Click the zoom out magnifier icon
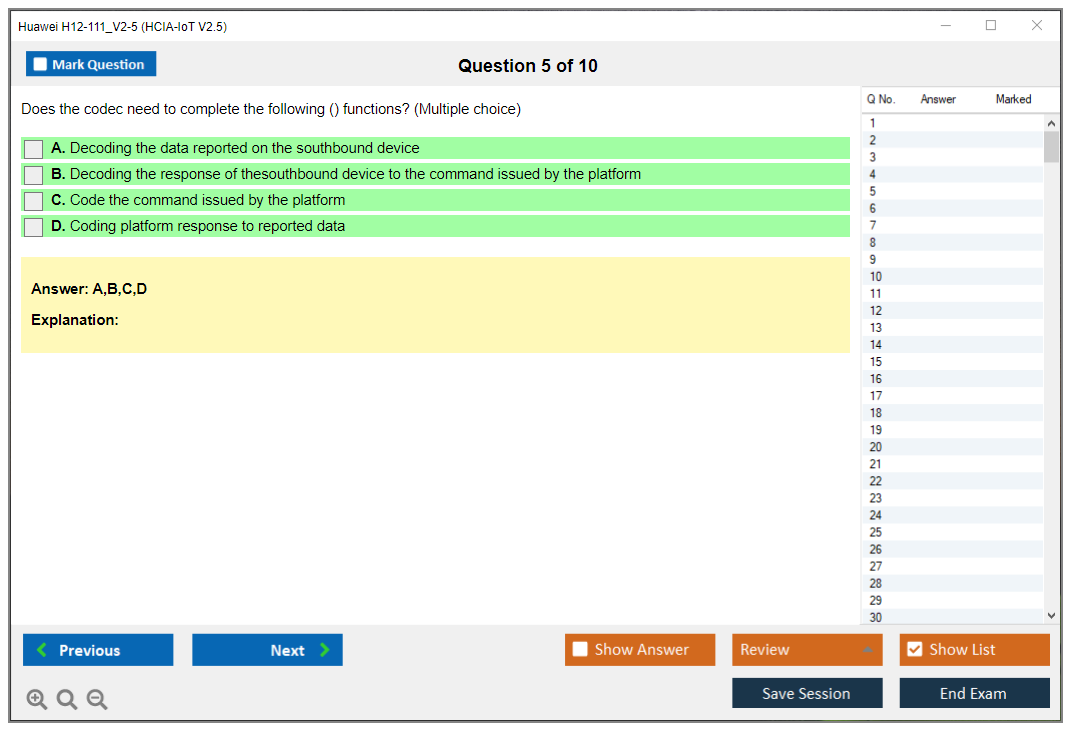The image size is (1075, 735). point(97,700)
